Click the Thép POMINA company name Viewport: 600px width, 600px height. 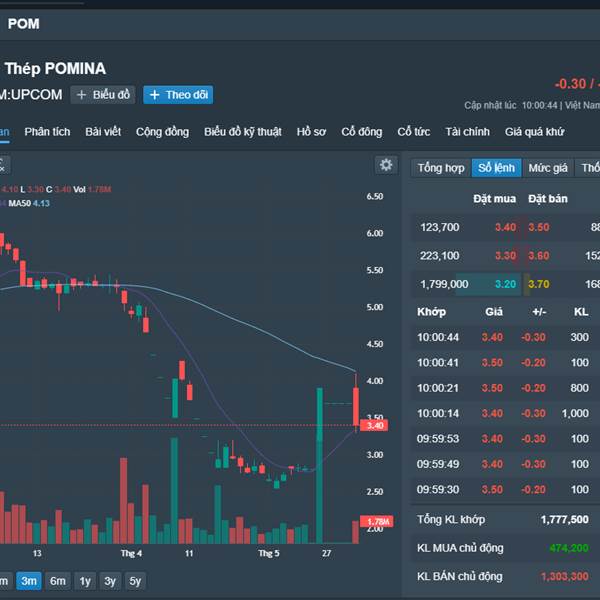coord(55,68)
